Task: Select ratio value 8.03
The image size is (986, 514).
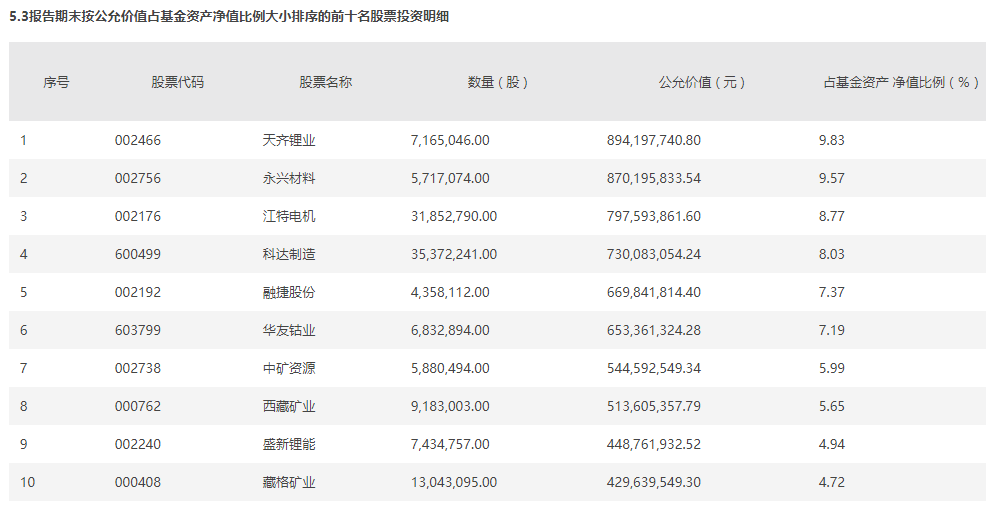Action: click(x=831, y=255)
